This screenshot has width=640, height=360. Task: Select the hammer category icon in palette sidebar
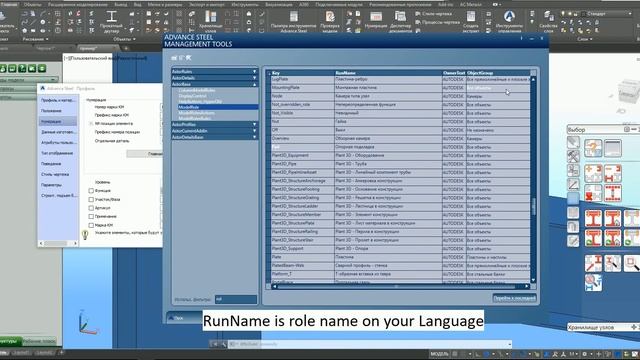573,156
